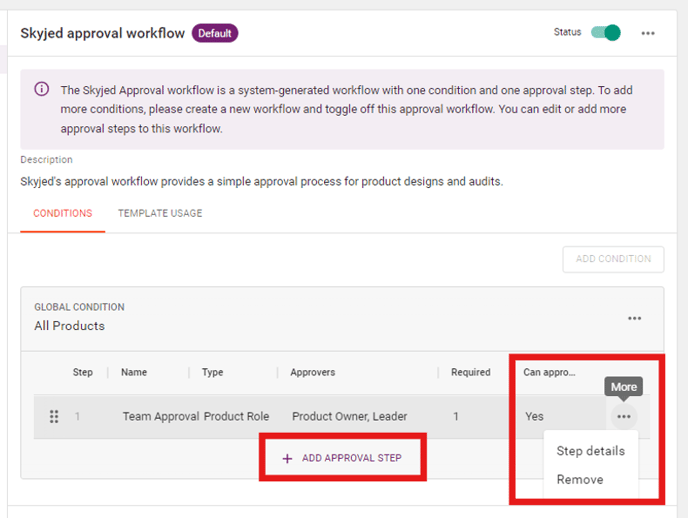Click the Type column header
Viewport: 688px width, 518px height.
pyautogui.click(x=212, y=372)
